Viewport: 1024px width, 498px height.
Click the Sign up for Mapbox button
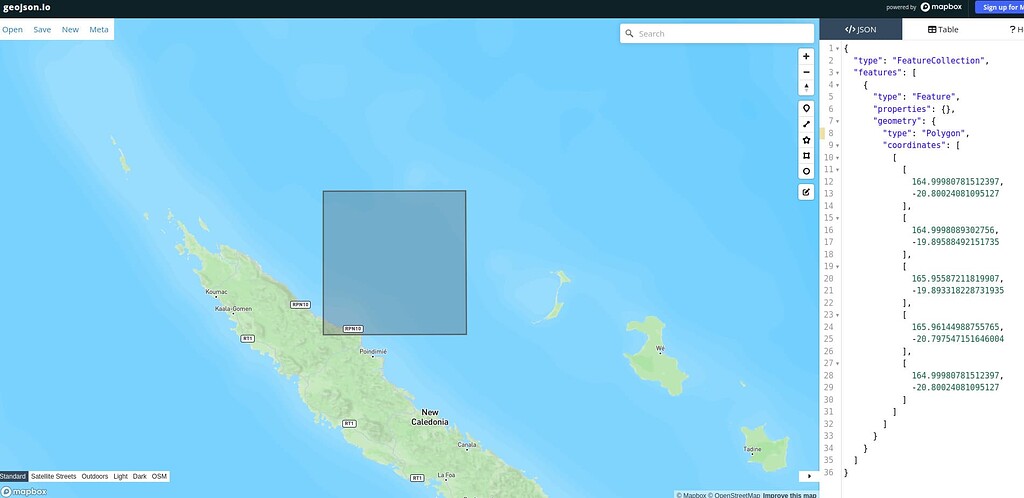pos(999,7)
